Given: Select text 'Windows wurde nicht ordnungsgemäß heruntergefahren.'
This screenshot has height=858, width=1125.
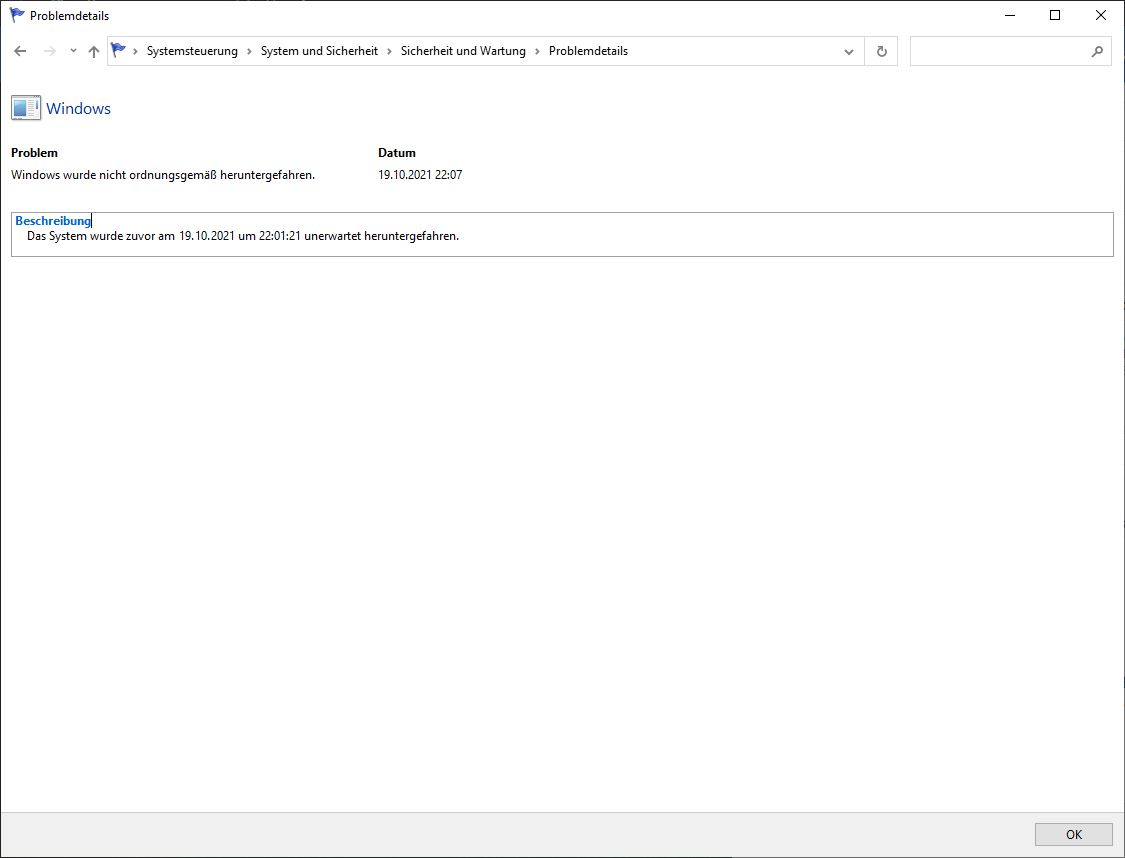Looking at the screenshot, I should 163,175.
